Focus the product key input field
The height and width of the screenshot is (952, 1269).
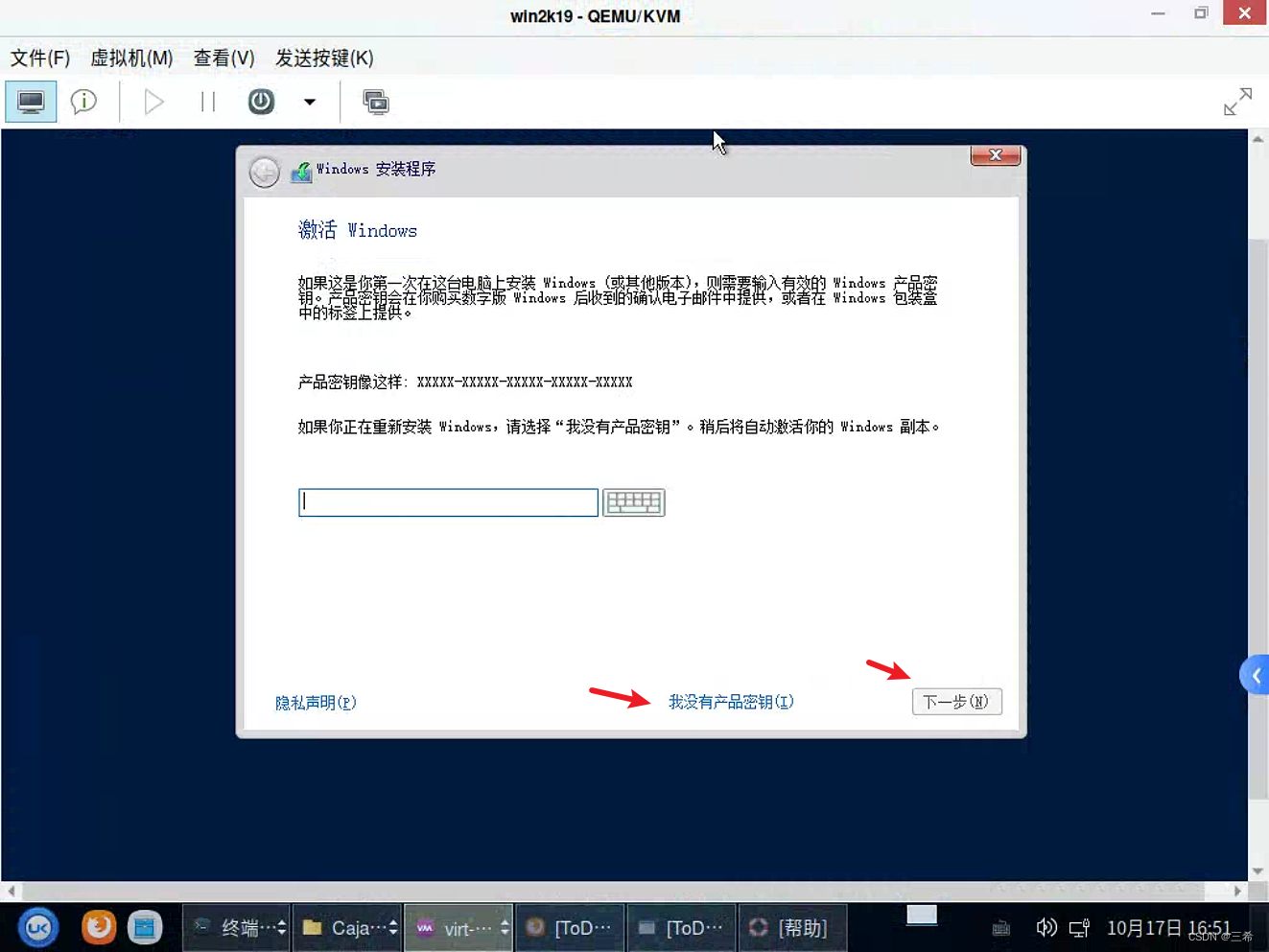click(x=448, y=502)
